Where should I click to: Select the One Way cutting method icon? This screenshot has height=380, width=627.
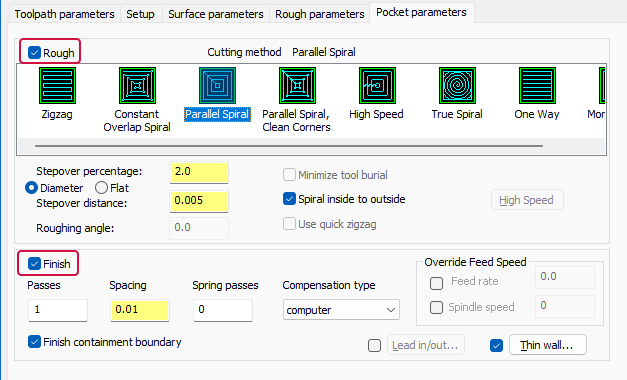[537, 86]
